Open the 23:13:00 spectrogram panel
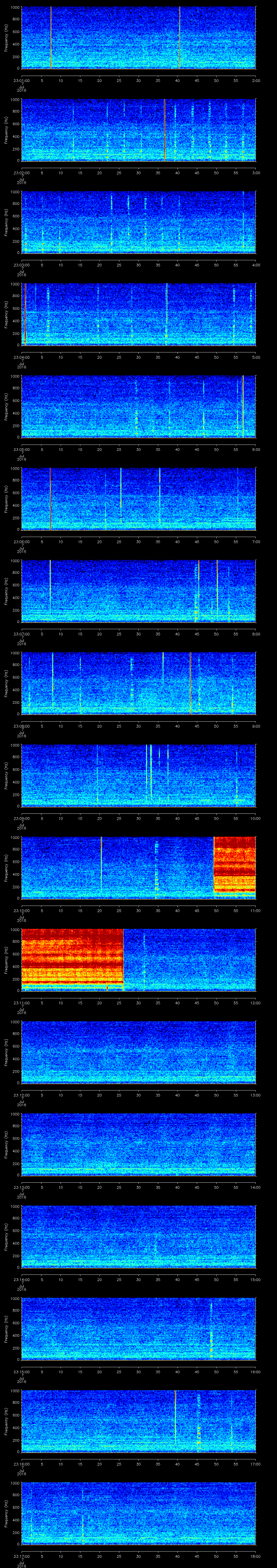Viewport: 277px width, 1568px height. [138, 1144]
